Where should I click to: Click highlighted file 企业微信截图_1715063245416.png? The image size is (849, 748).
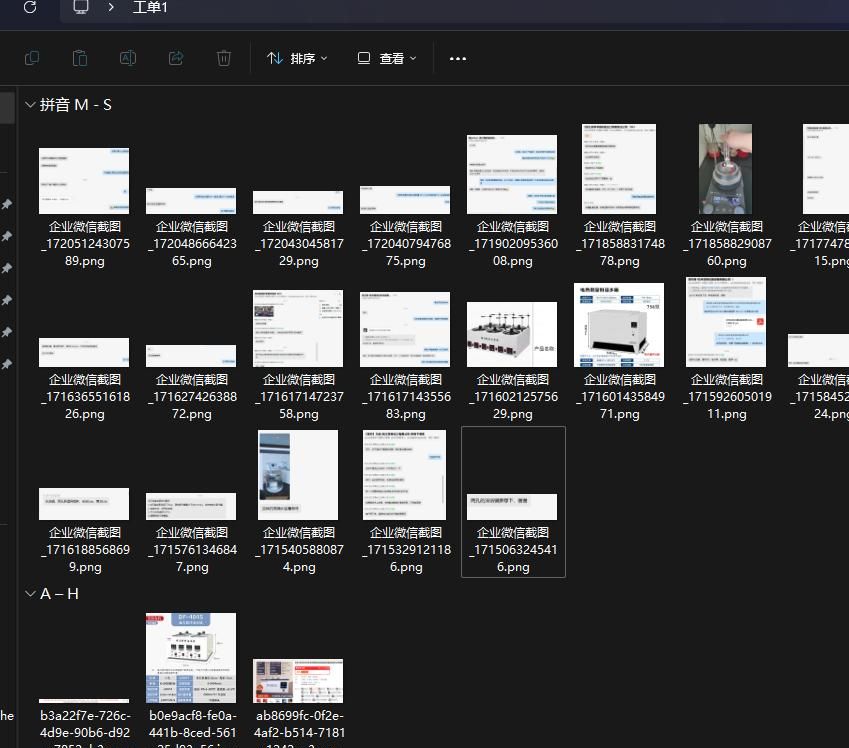(513, 502)
